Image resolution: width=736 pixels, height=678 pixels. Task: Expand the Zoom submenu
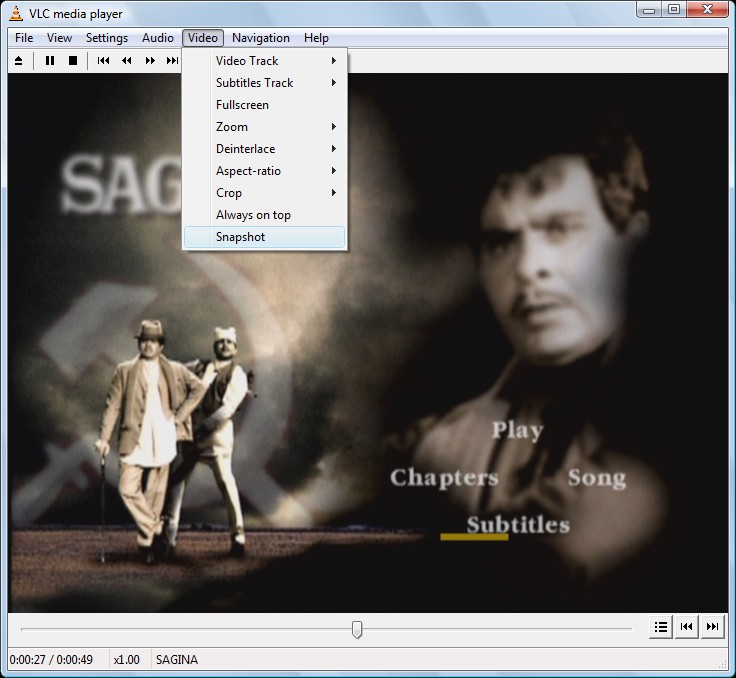coord(265,127)
